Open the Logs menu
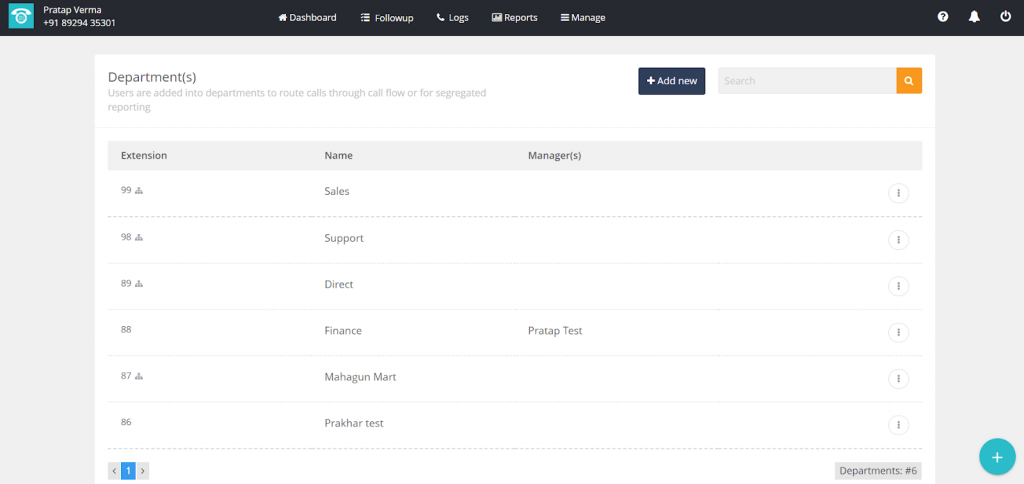 [453, 18]
